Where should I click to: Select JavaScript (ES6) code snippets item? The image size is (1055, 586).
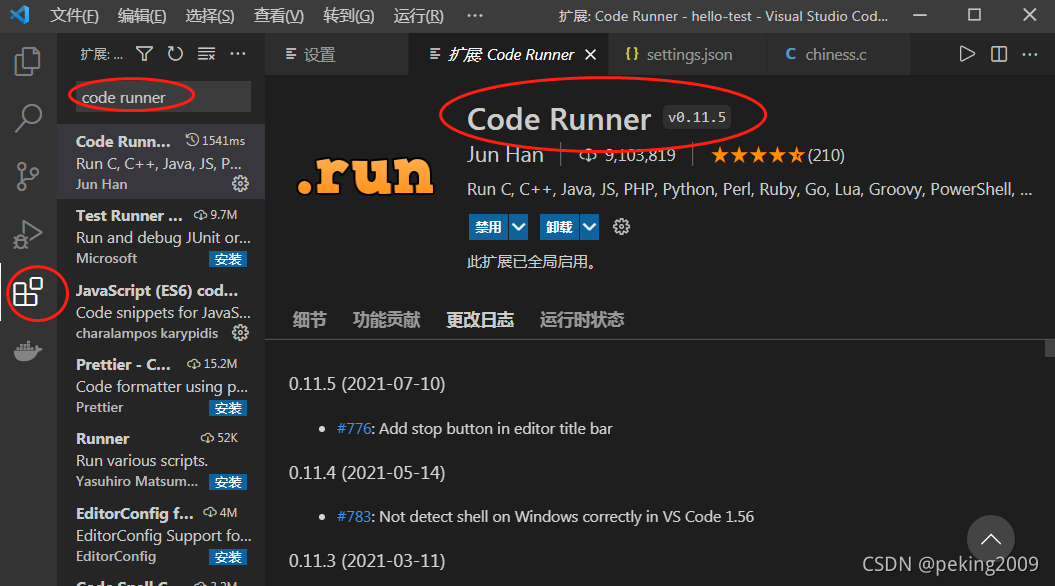pyautogui.click(x=161, y=311)
